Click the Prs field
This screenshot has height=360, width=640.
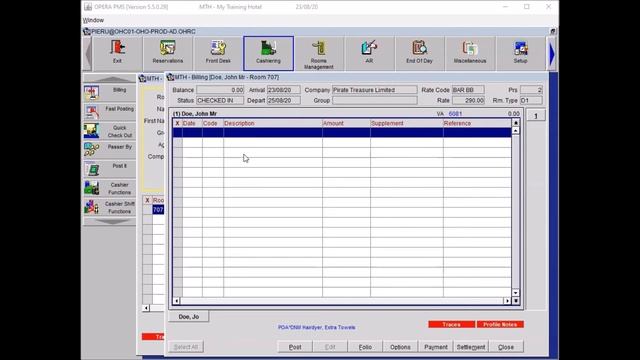pos(531,90)
